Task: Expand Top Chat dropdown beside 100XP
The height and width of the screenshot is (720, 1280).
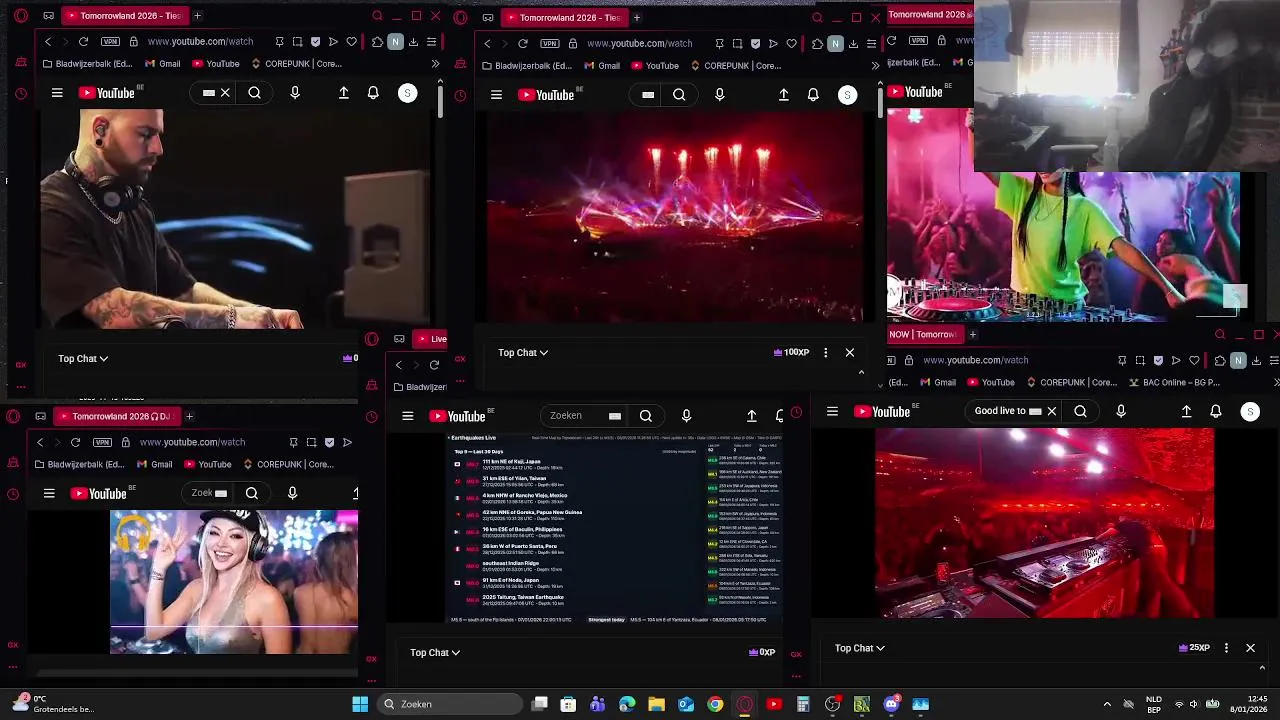Action: pos(523,352)
